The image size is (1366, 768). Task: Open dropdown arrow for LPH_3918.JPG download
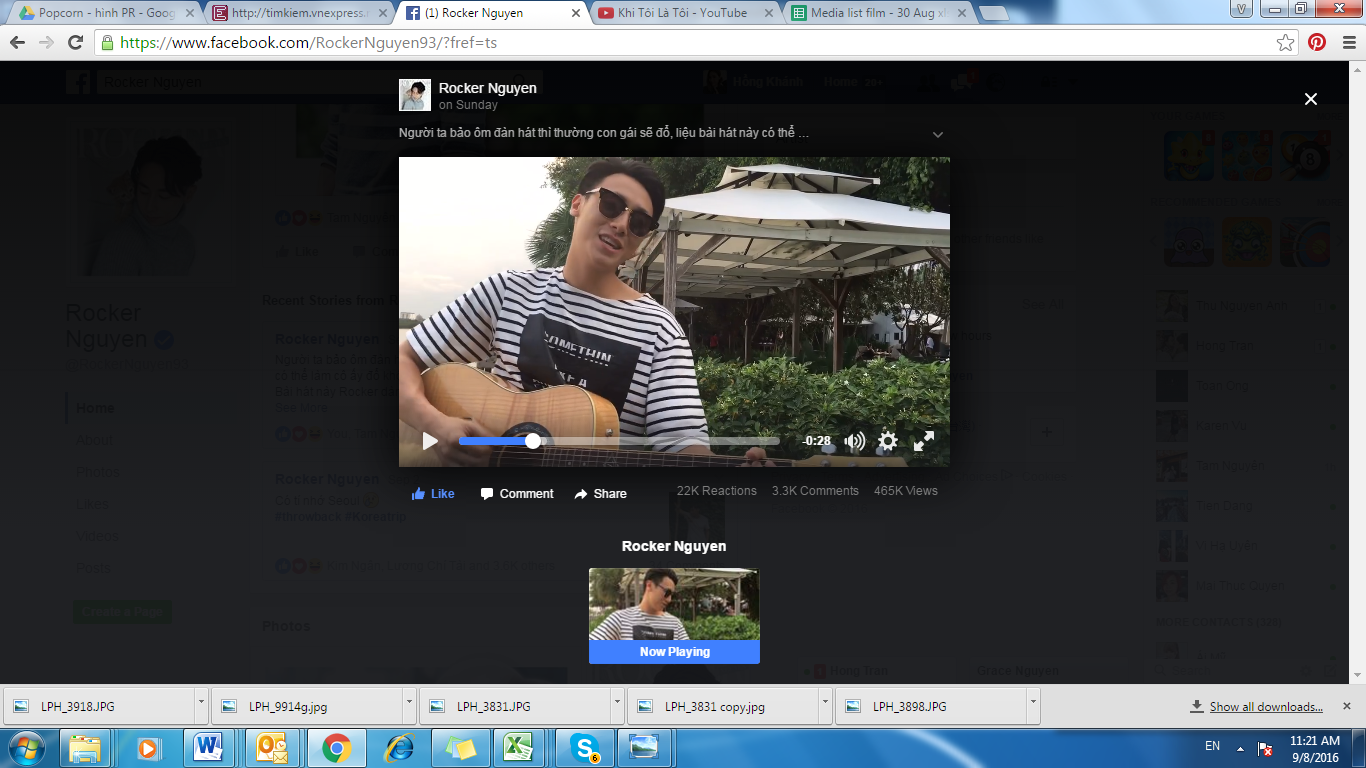pos(201,706)
